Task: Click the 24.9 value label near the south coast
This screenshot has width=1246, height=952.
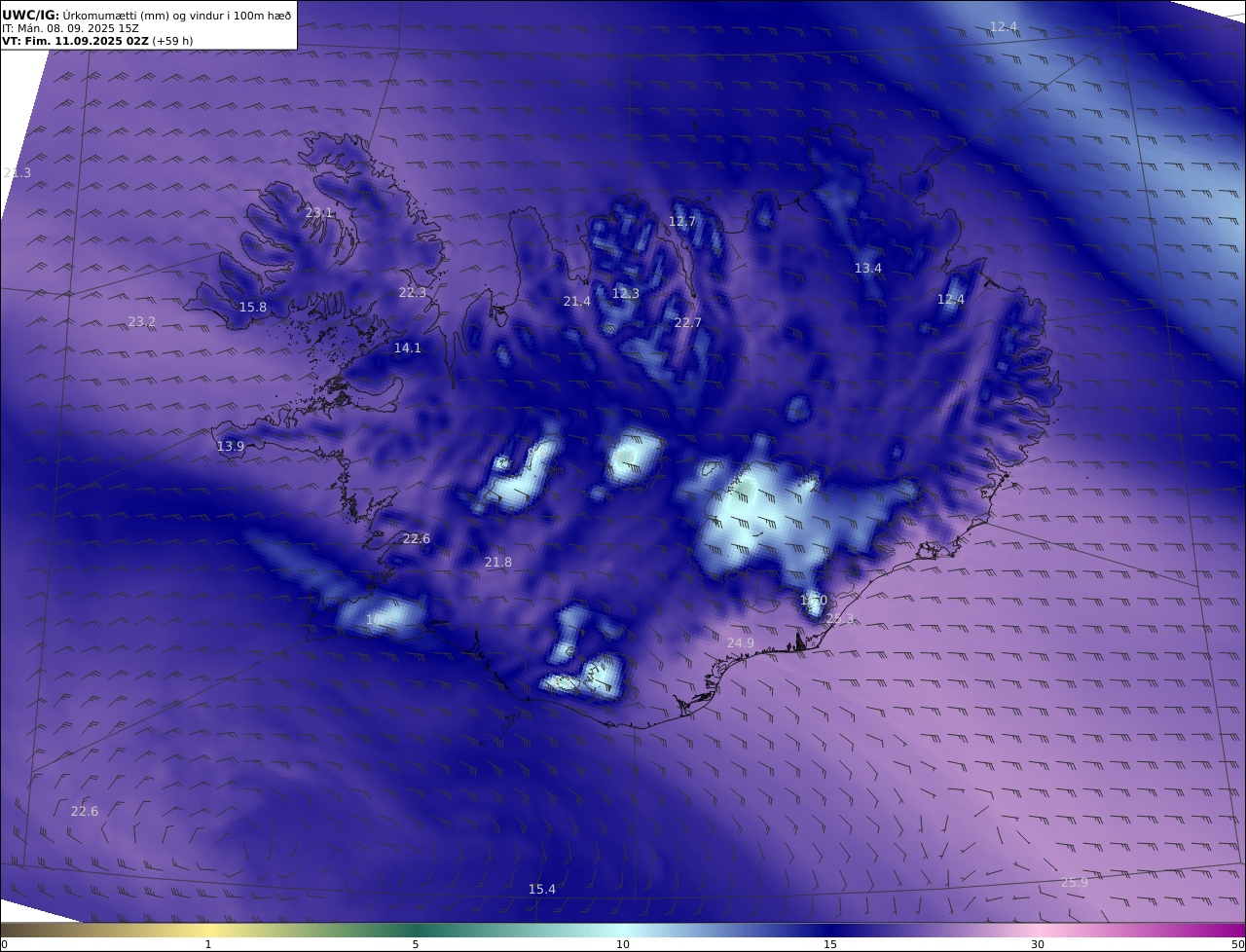Action: (x=741, y=642)
